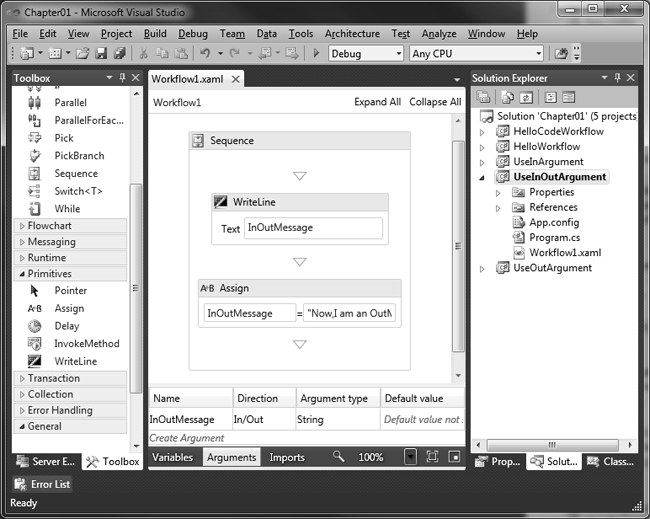The image size is (650, 519).
Task: Toggle the designer overview map icon
Action: pyautogui.click(x=454, y=457)
